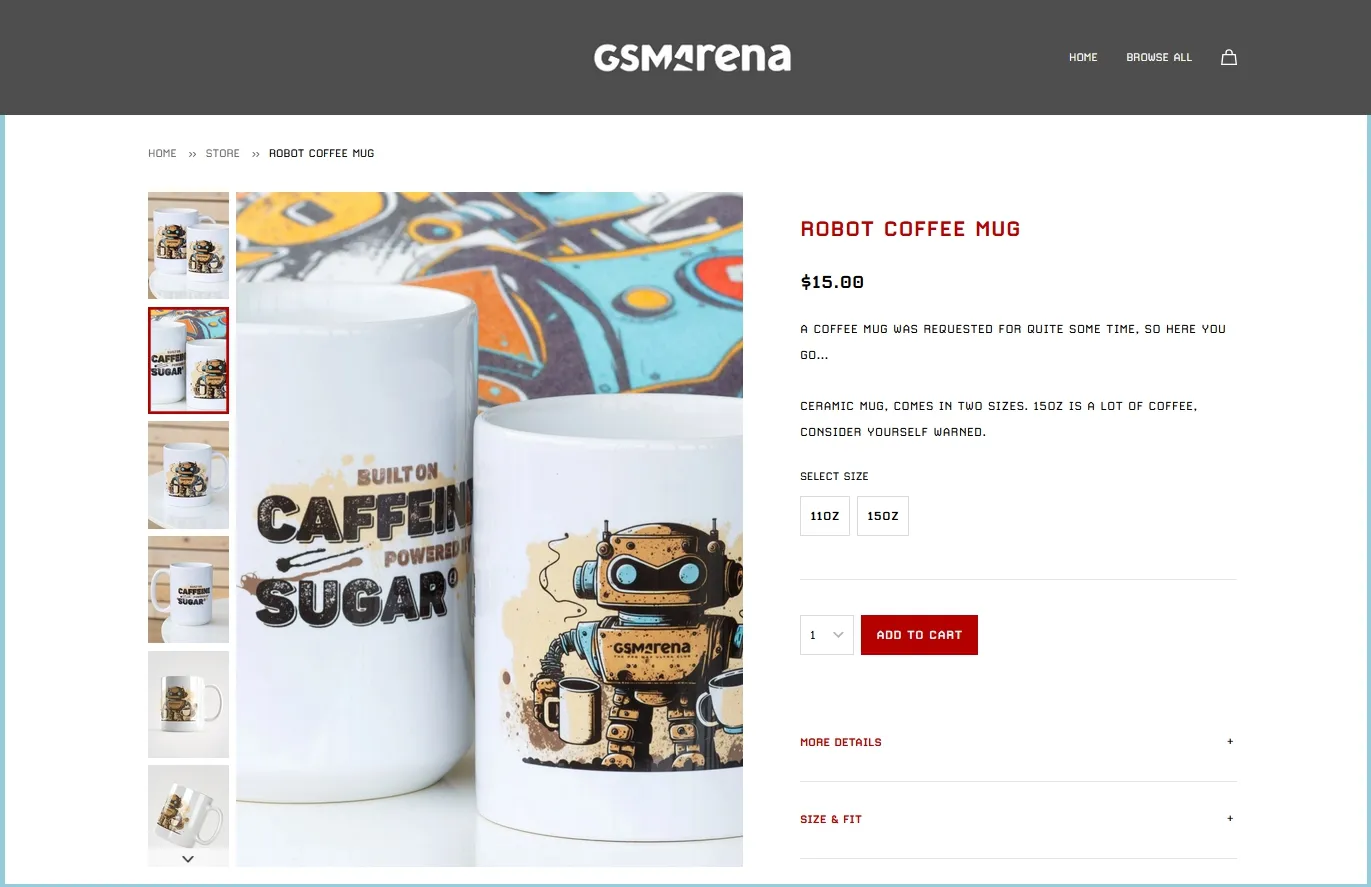View third thumbnail of single robot mug
1371x887 pixels.
[x=188, y=475]
